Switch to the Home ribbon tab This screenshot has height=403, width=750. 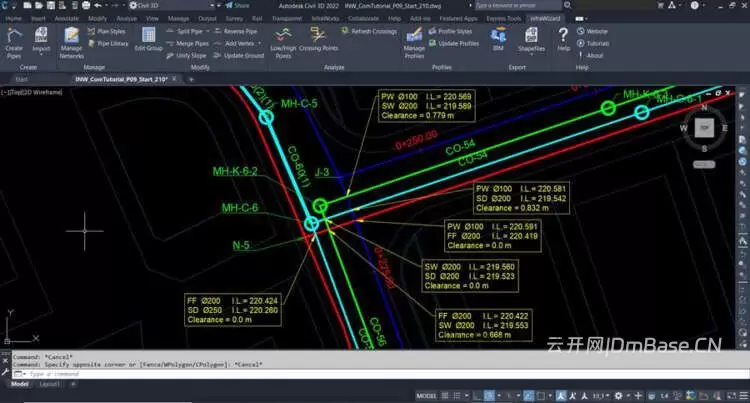13,19
